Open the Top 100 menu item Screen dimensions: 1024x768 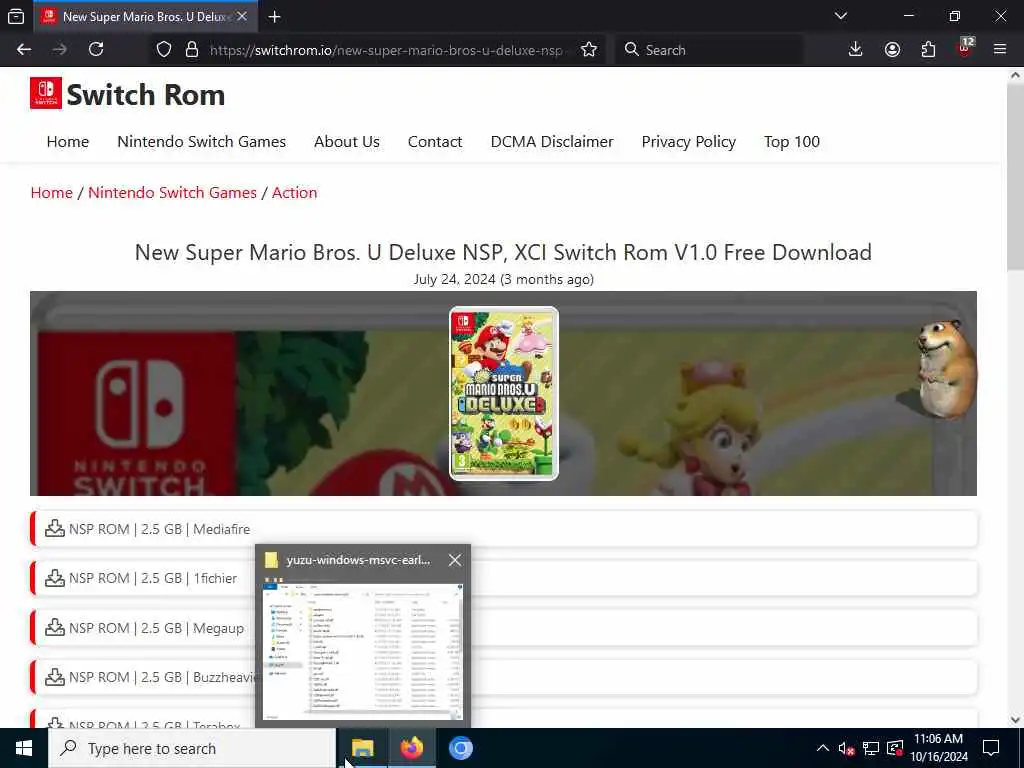tap(792, 142)
